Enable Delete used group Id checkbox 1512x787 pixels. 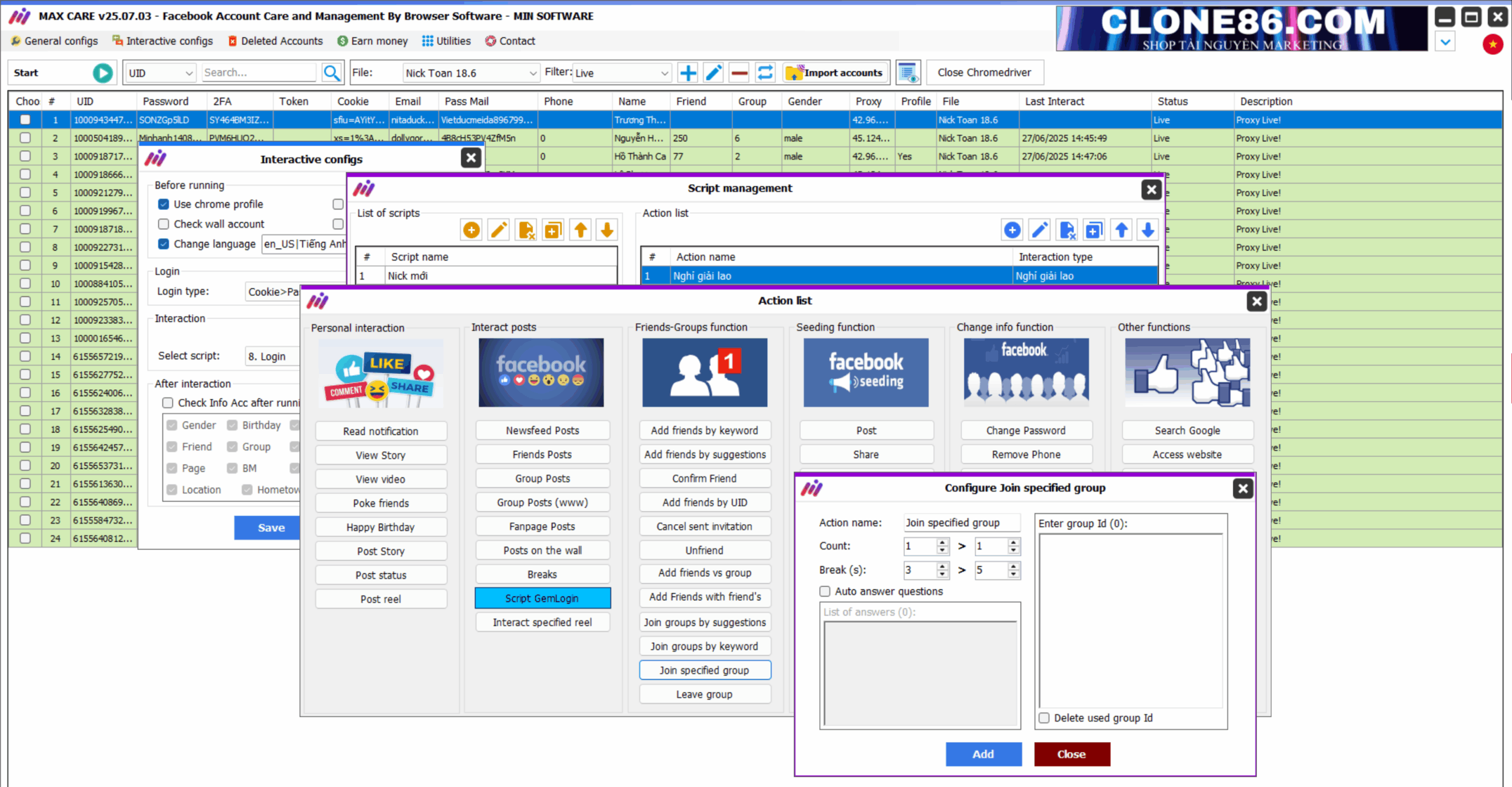coord(1044,718)
